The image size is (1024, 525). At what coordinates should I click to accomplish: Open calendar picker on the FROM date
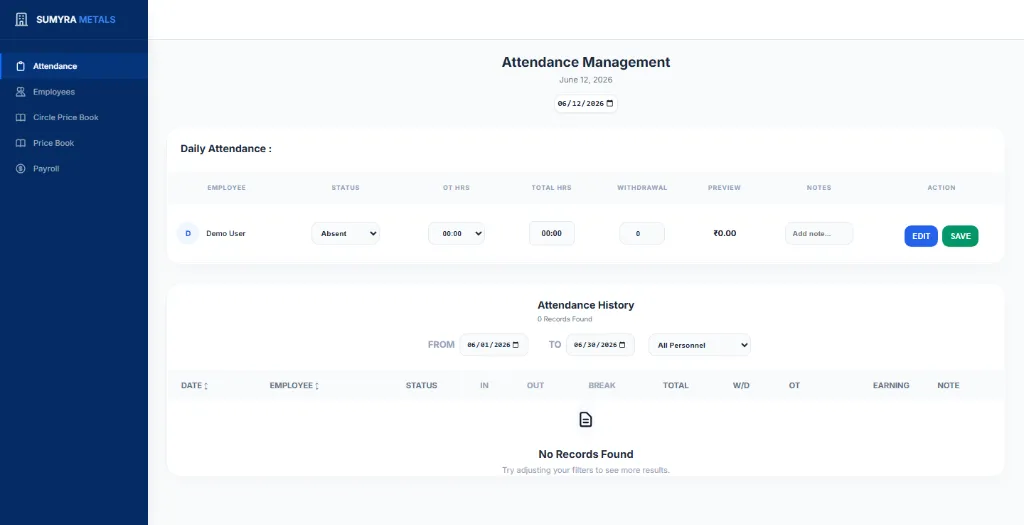click(516, 345)
